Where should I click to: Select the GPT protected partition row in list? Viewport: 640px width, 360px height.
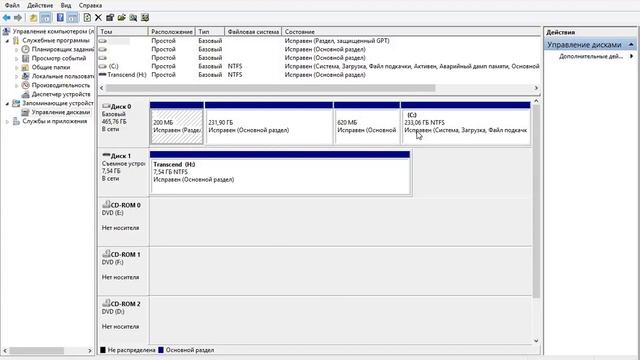(319, 41)
